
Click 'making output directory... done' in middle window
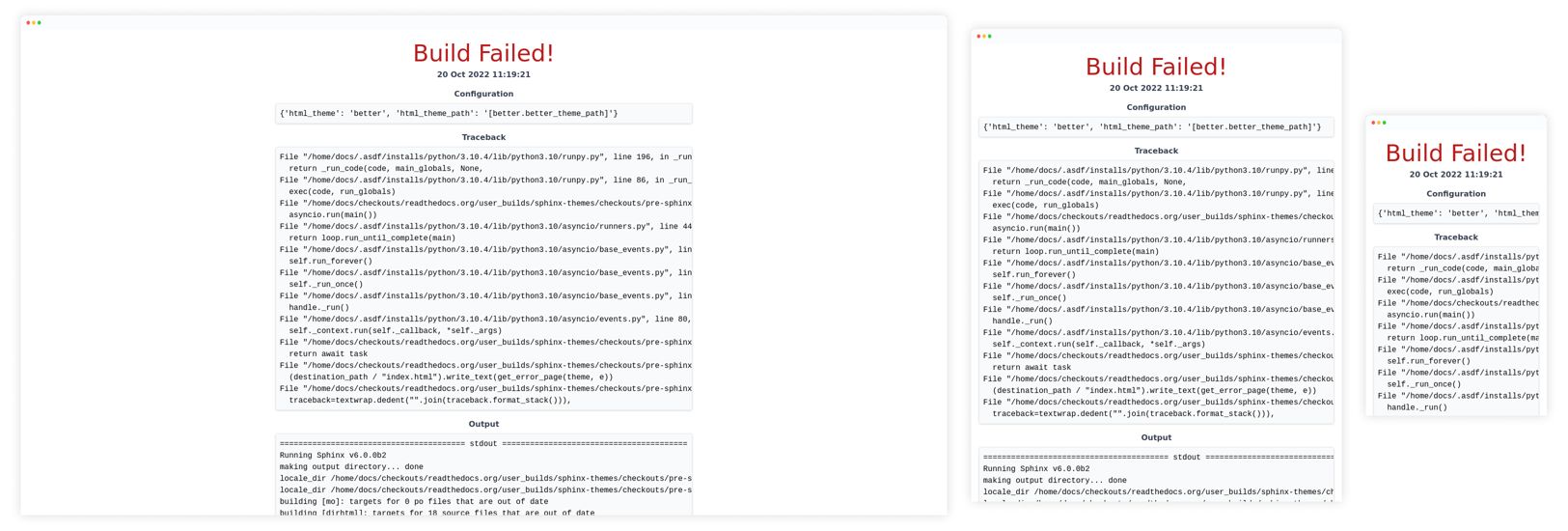1055,480
